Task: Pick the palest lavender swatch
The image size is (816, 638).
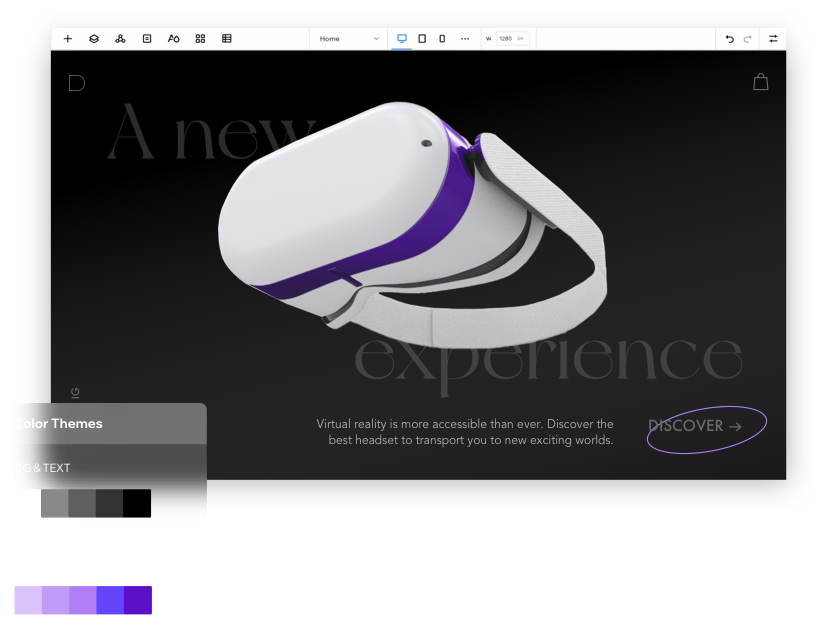Action: [28, 600]
